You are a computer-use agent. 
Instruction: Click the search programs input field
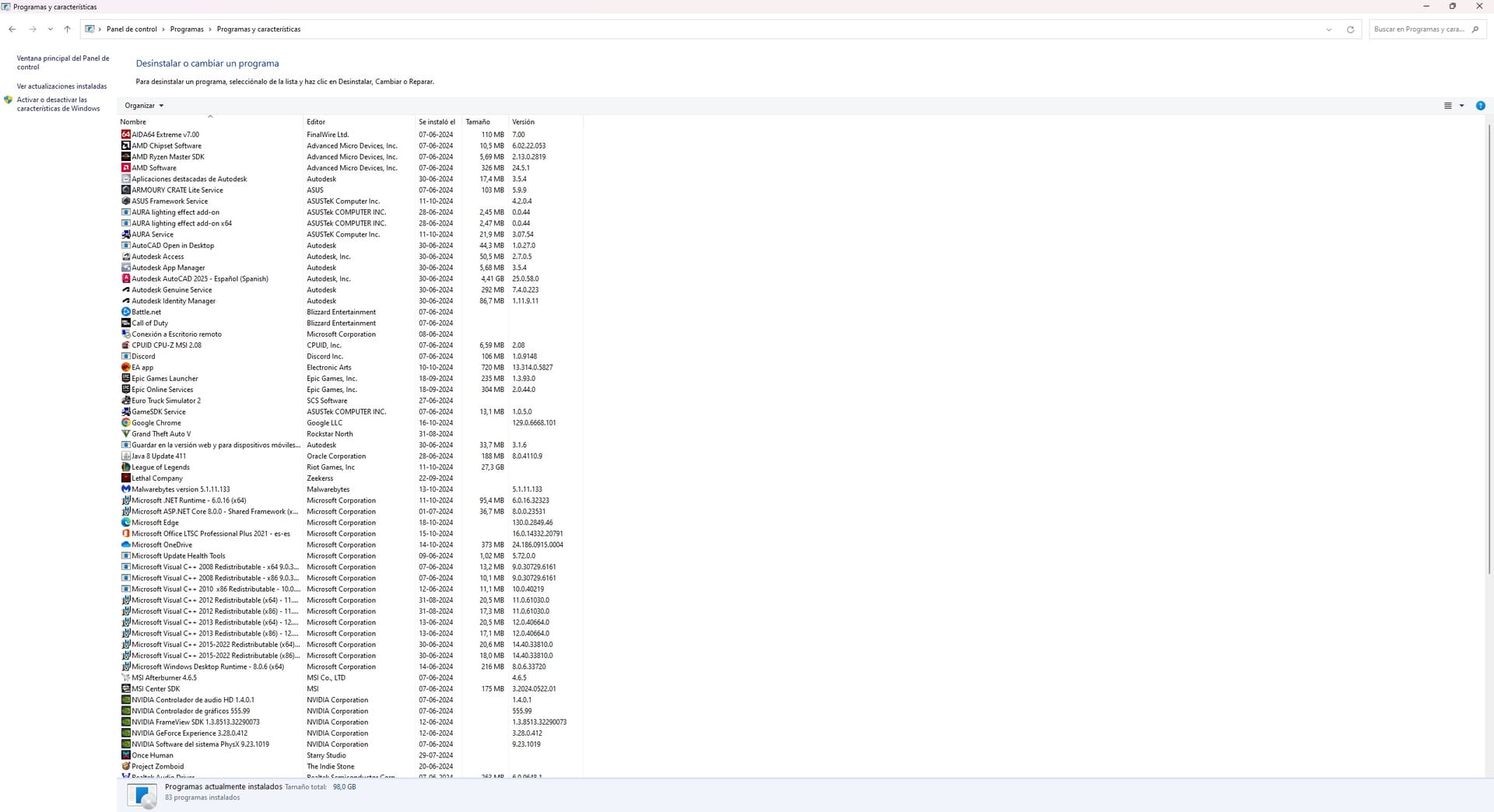pyautogui.click(x=1419, y=30)
